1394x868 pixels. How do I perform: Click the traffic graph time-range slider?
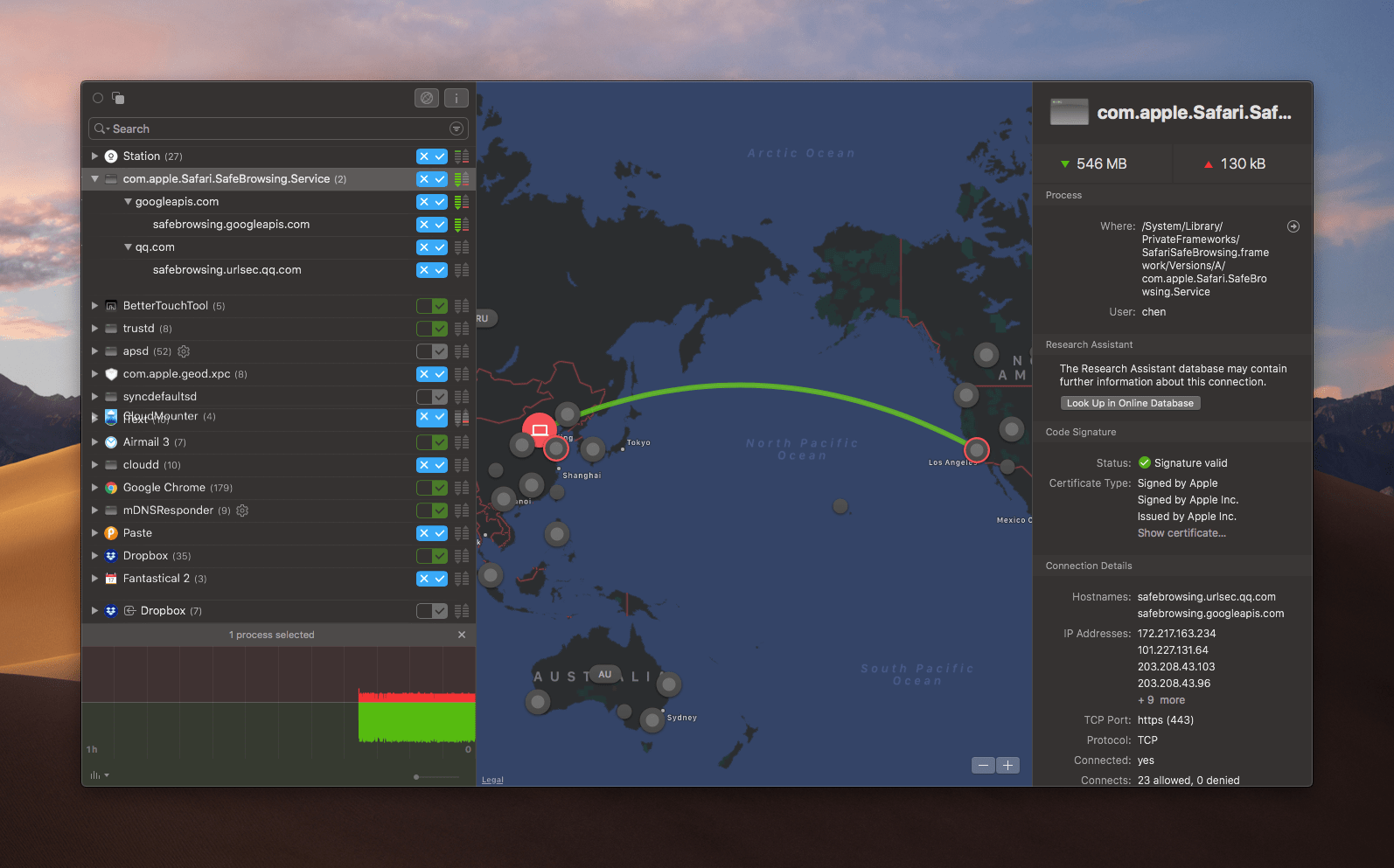(x=436, y=776)
